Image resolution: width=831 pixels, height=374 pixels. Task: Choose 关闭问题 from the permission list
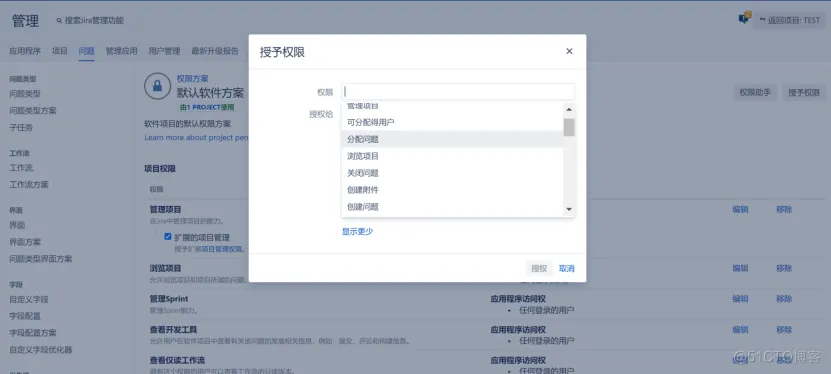point(452,173)
